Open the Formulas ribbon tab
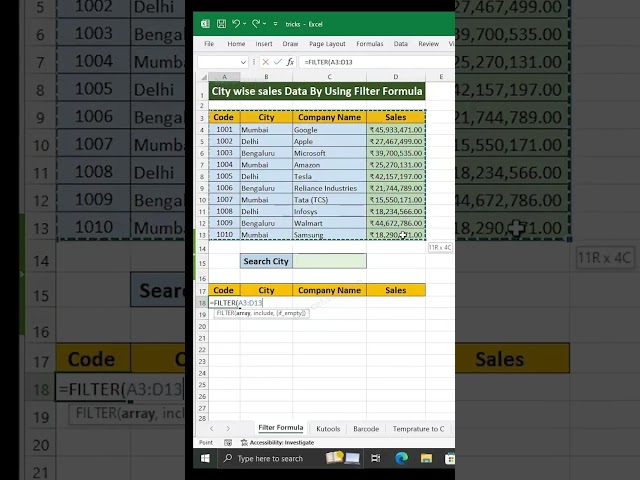The image size is (640, 480). (x=370, y=44)
